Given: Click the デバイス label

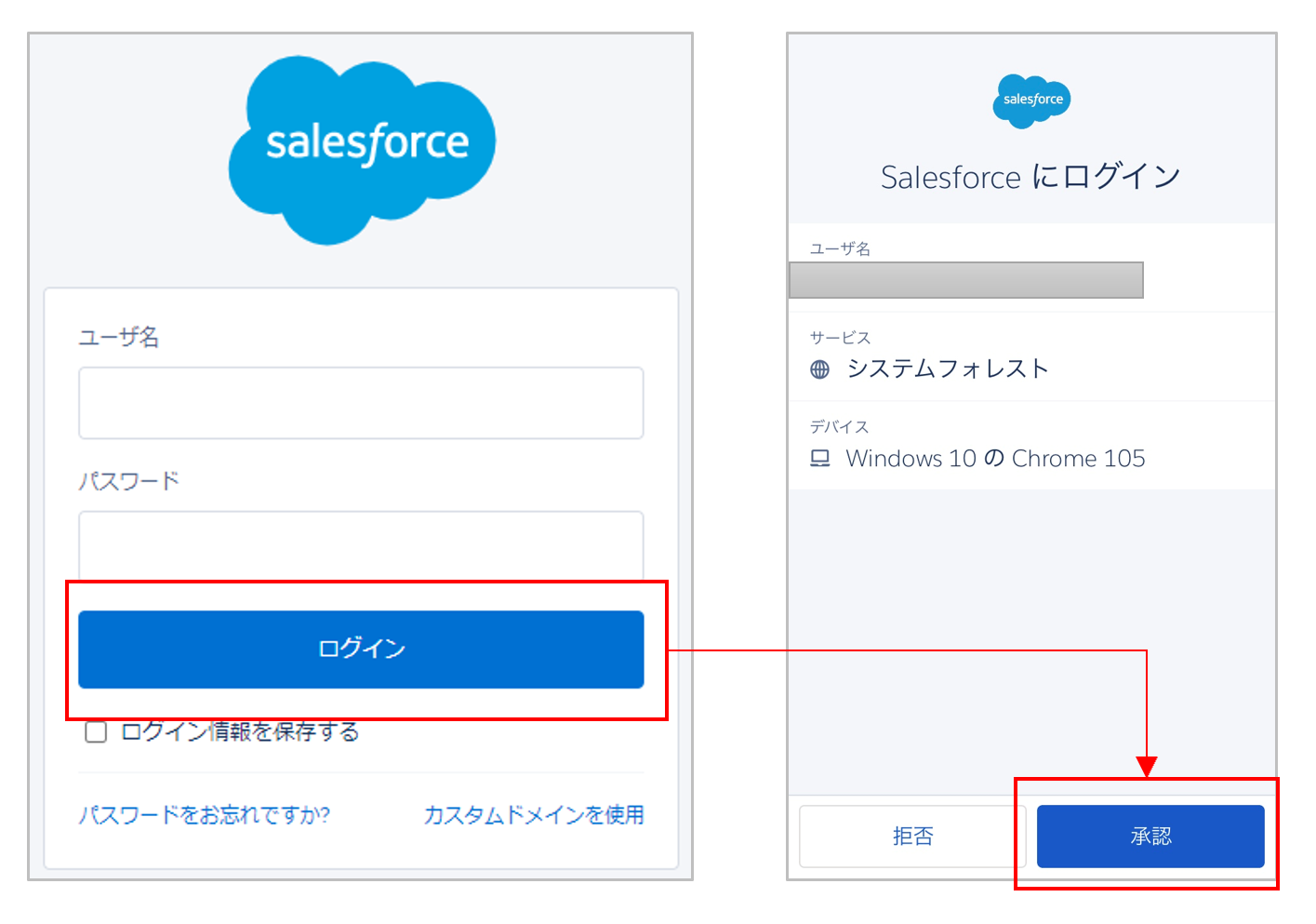Looking at the screenshot, I should coord(839,427).
